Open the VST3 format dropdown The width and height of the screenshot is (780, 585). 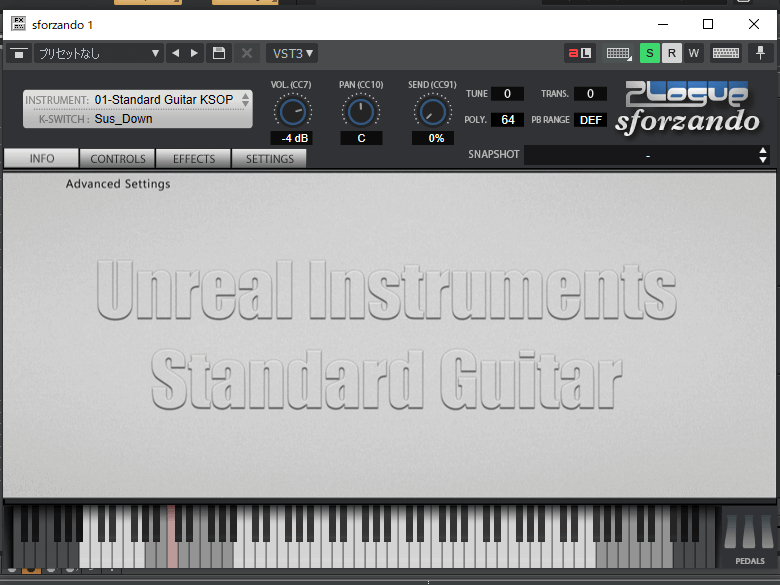[292, 54]
